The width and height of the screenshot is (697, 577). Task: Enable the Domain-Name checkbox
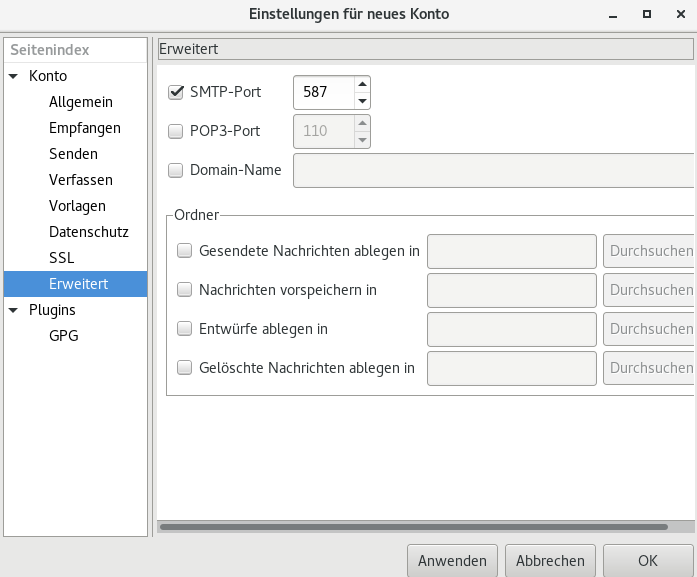tap(176, 170)
